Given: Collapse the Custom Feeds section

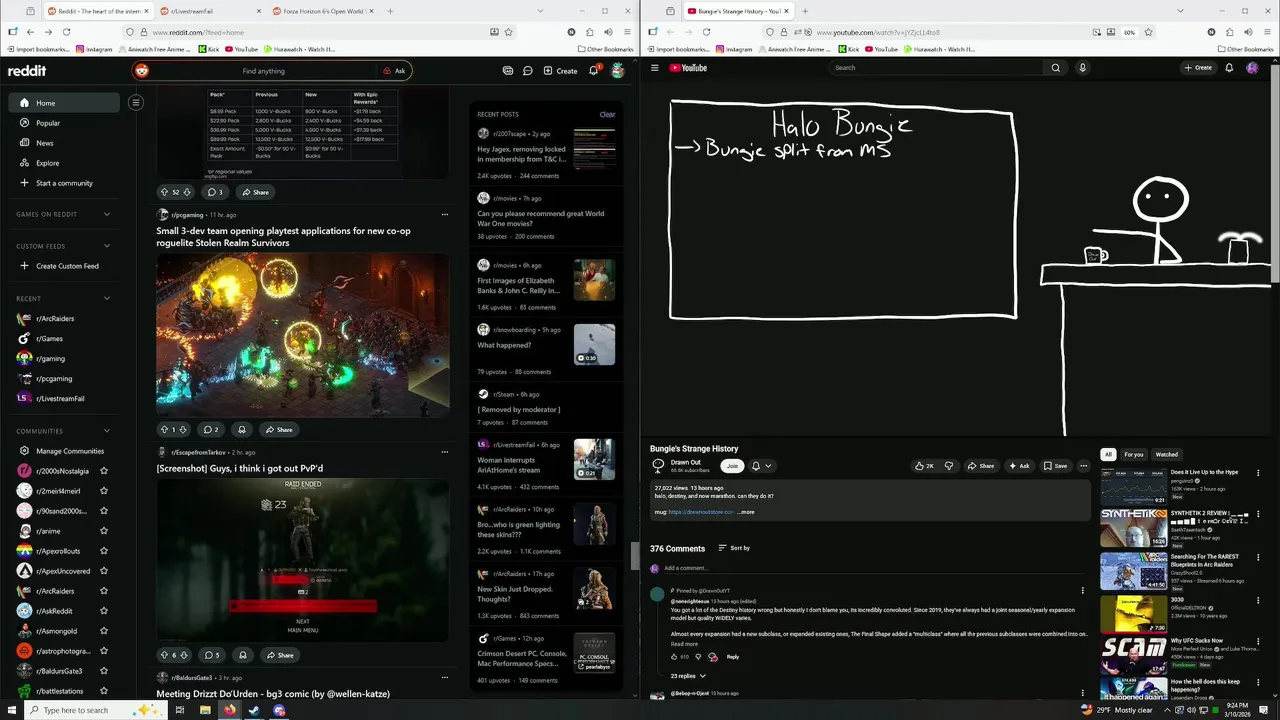Looking at the screenshot, I should tap(108, 246).
